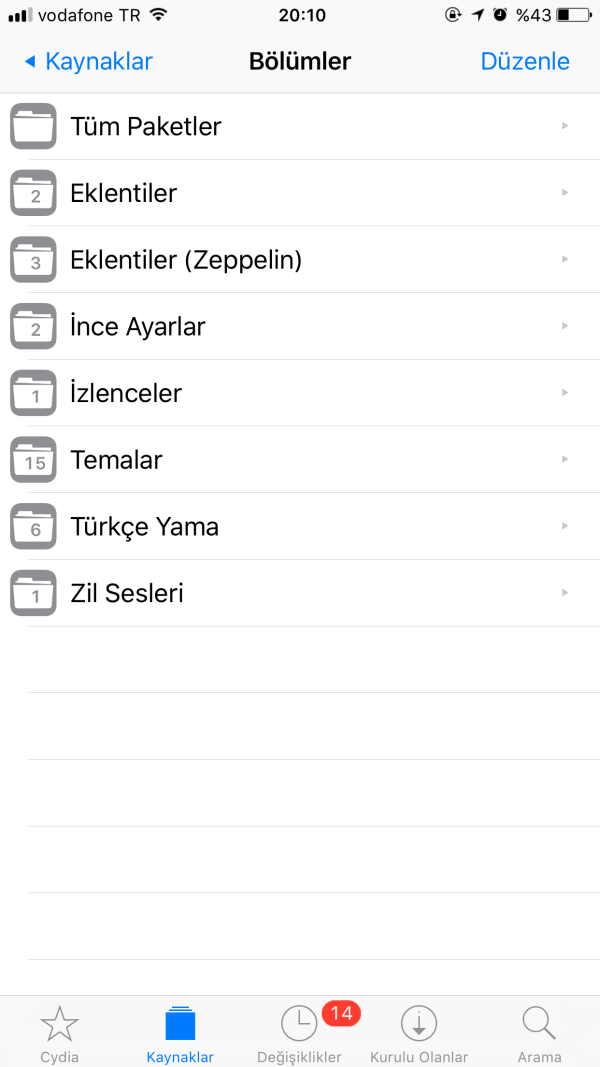The width and height of the screenshot is (600, 1067).
Task: Open the Cydia star tab
Action: 59,1033
